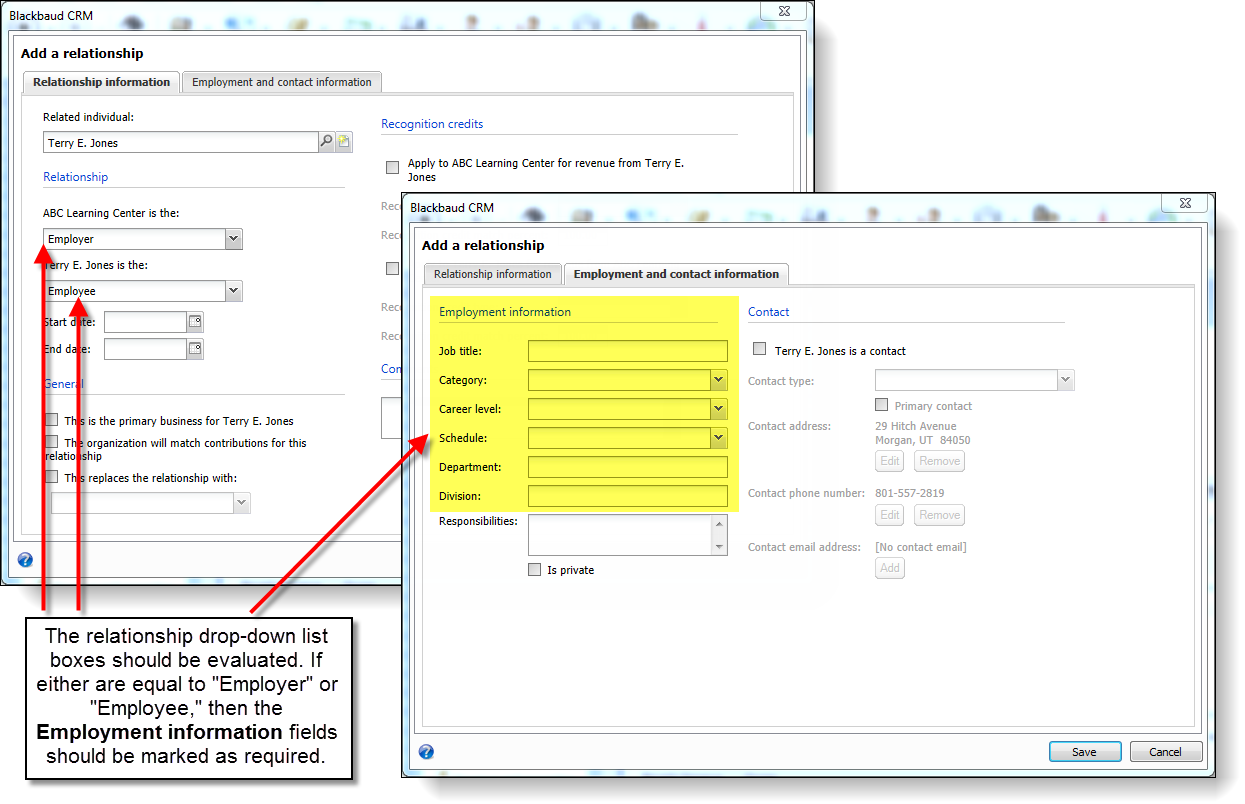1245x804 pixels.
Task: Click Responsibilities scrollbar up arrow
Action: (720, 522)
